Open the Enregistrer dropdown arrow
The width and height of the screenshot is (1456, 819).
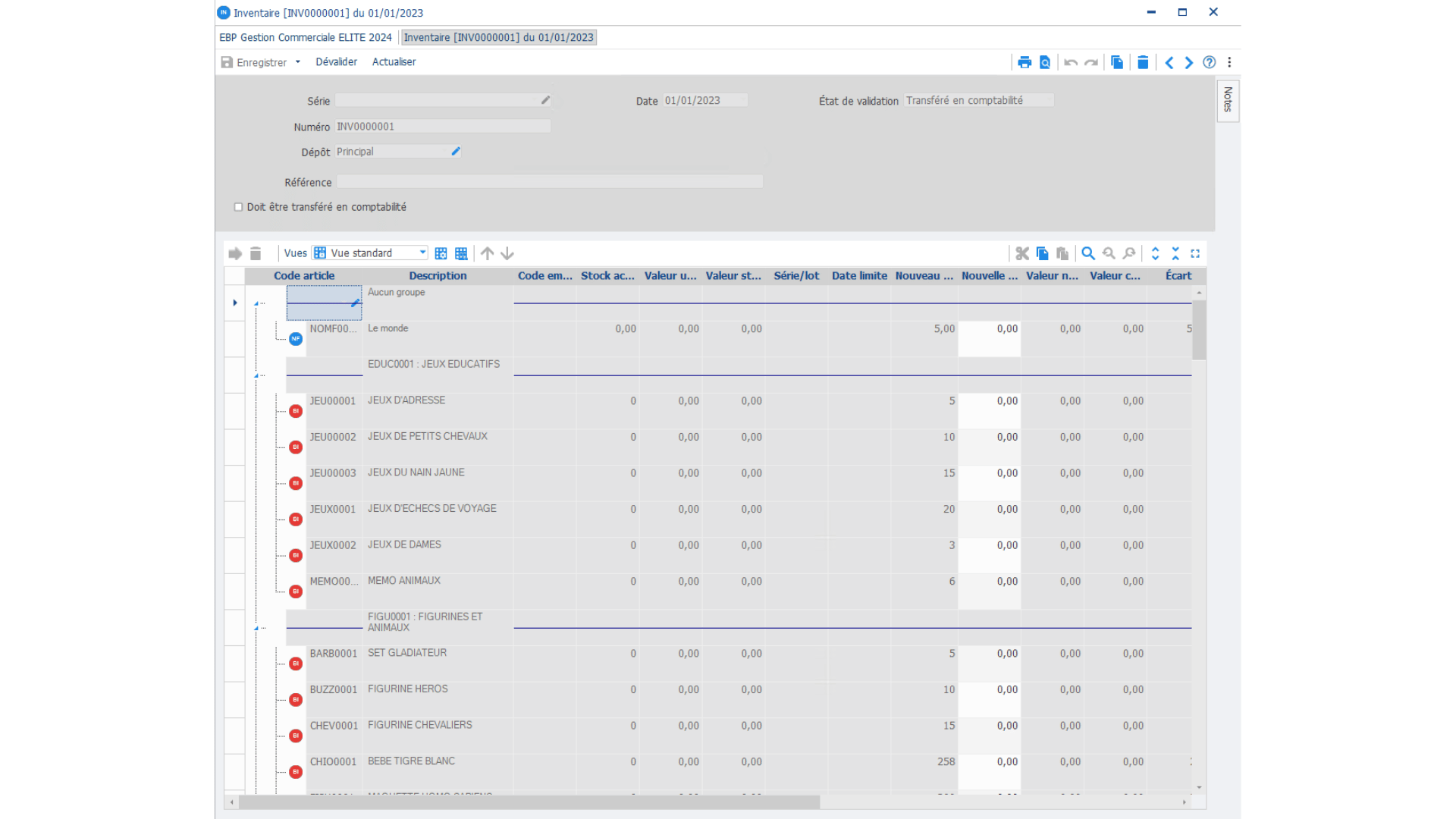298,62
